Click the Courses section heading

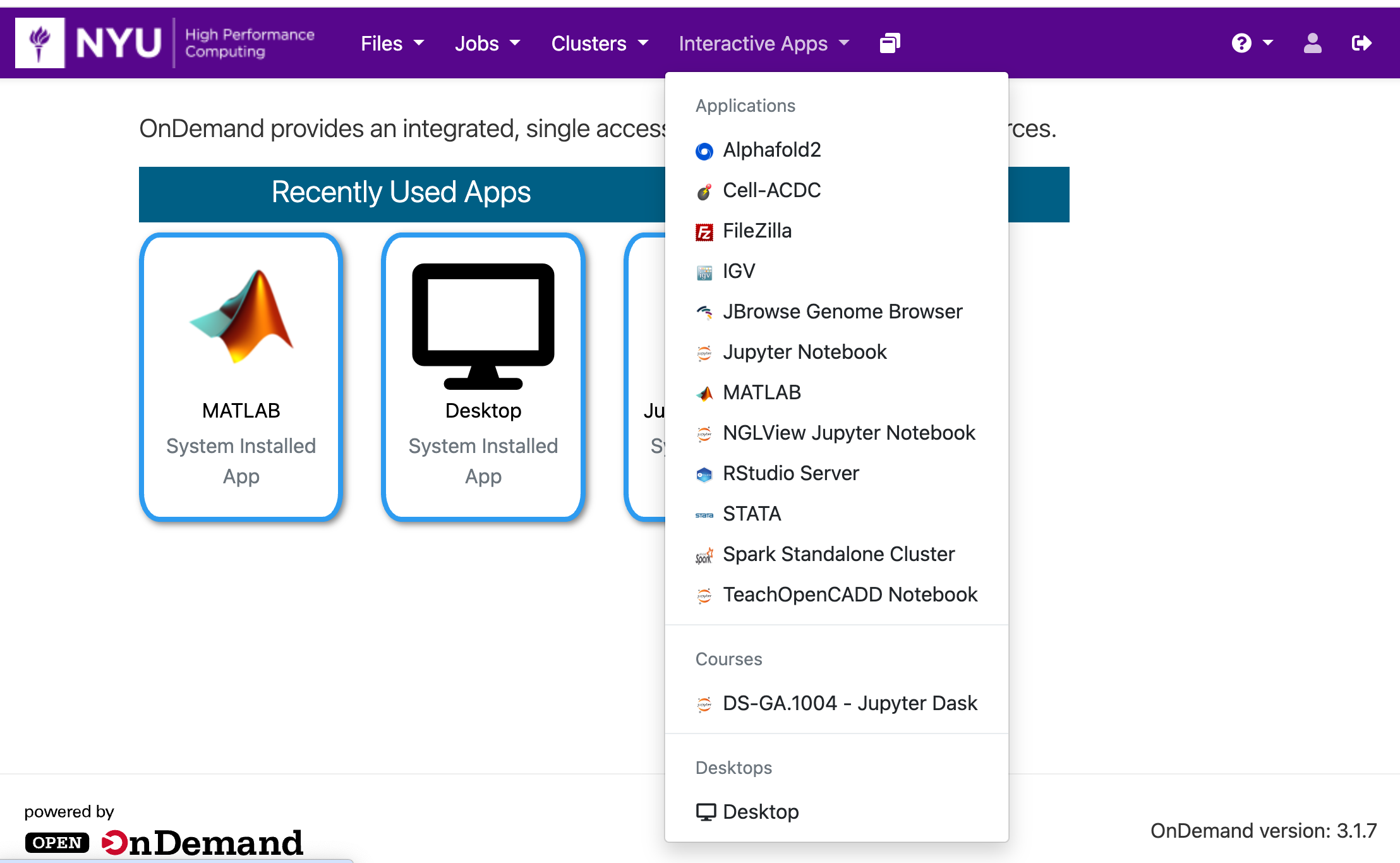729,659
